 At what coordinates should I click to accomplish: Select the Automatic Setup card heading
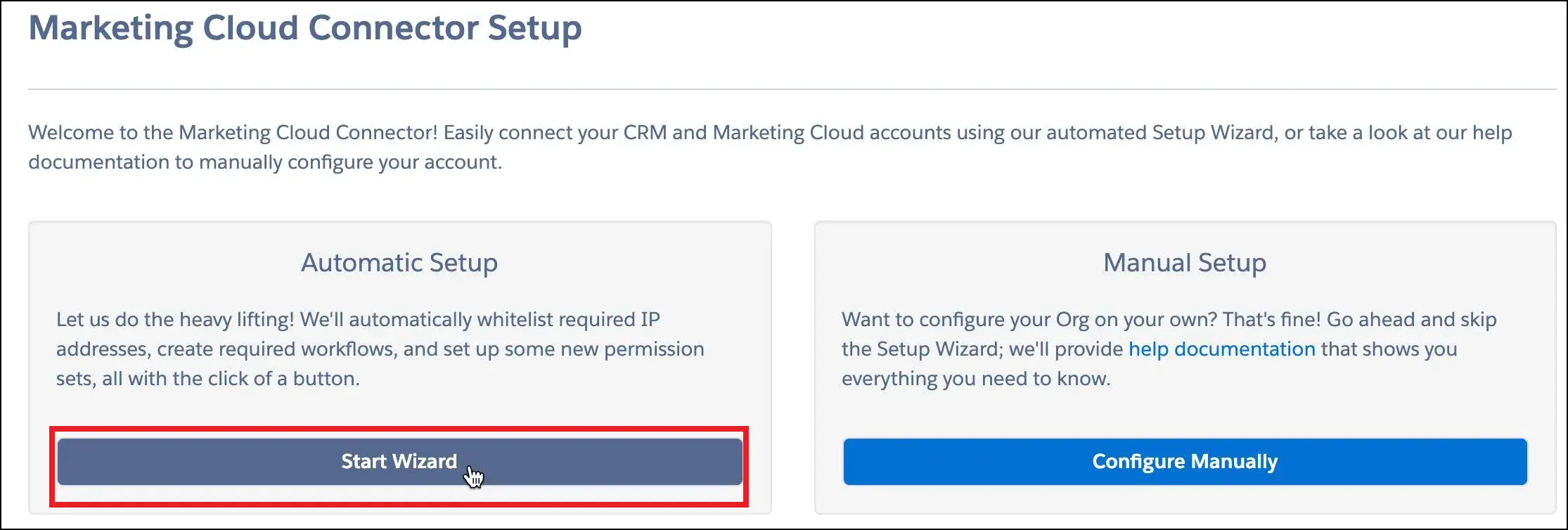pyautogui.click(x=399, y=262)
